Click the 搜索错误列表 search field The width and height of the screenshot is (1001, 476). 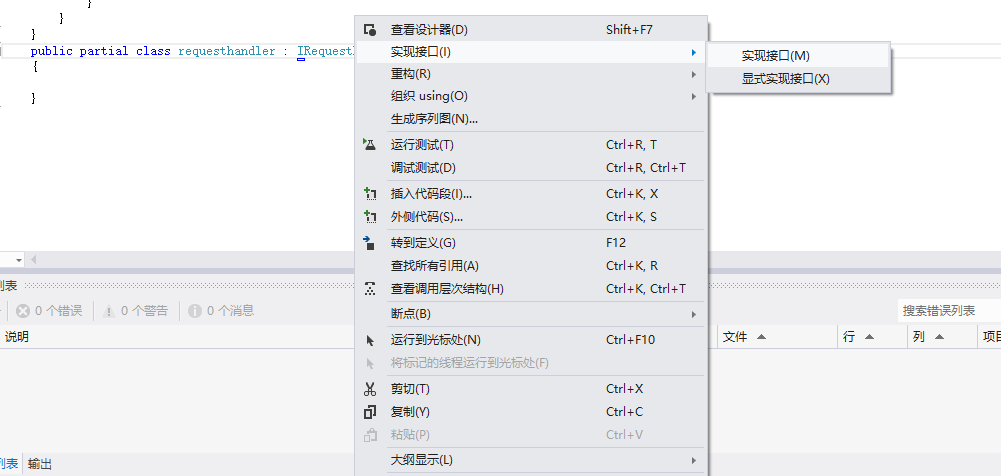click(x=949, y=311)
